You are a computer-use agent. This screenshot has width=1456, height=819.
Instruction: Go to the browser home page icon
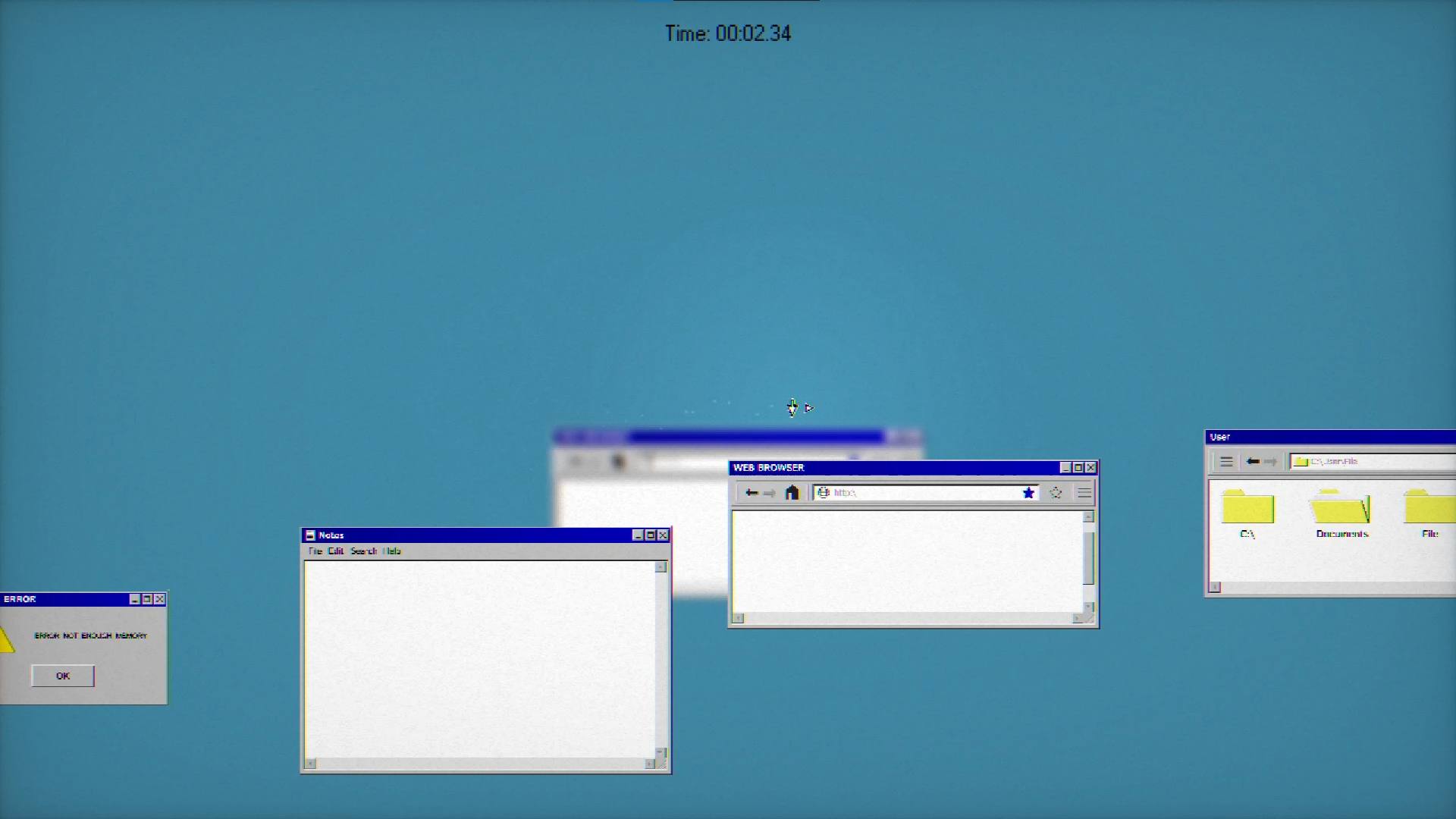(x=792, y=493)
